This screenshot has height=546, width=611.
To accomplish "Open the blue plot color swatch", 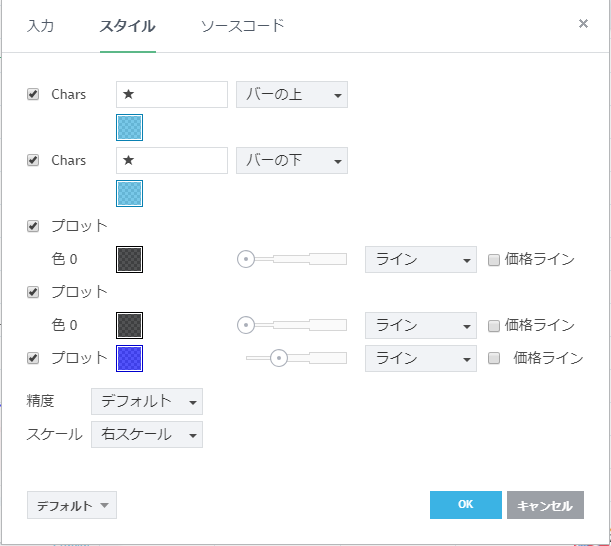I will pos(130,358).
